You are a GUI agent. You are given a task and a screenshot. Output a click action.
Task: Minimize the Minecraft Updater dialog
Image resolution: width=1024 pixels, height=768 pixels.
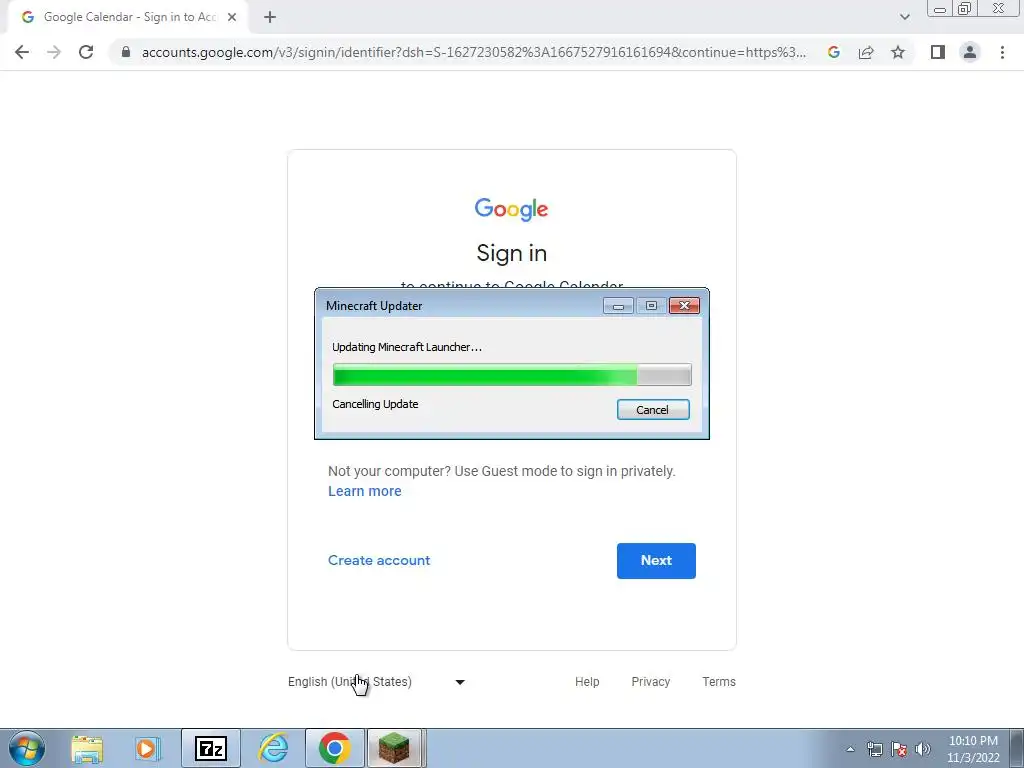pos(618,306)
